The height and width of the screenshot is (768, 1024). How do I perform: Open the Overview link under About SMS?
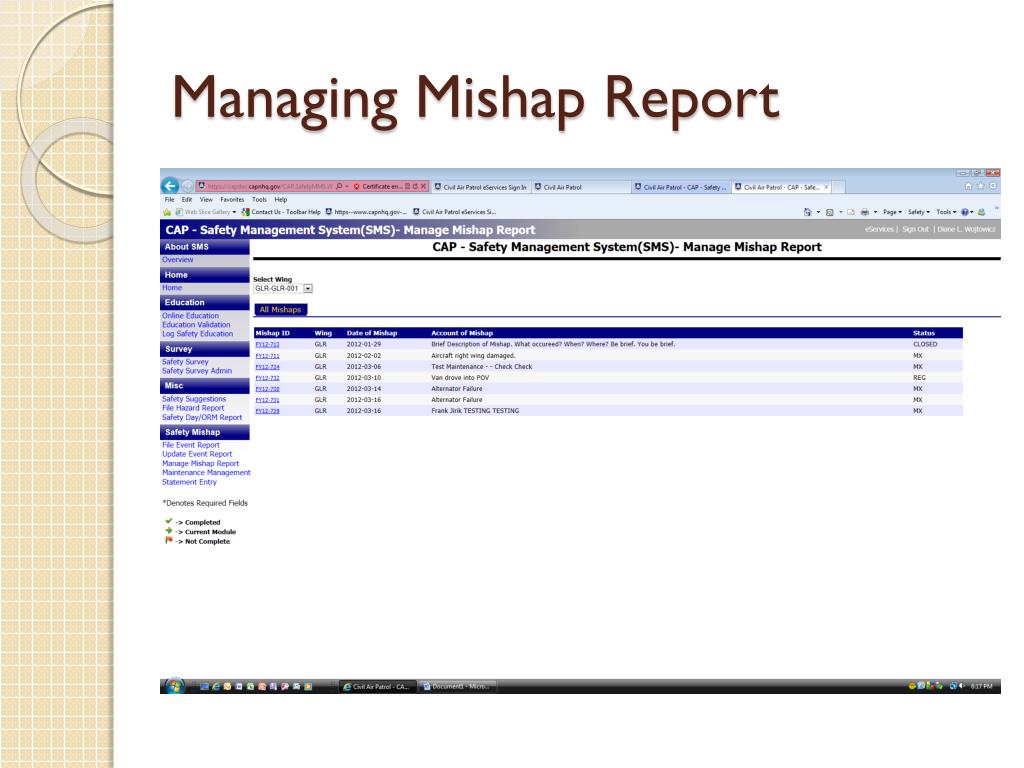(178, 259)
